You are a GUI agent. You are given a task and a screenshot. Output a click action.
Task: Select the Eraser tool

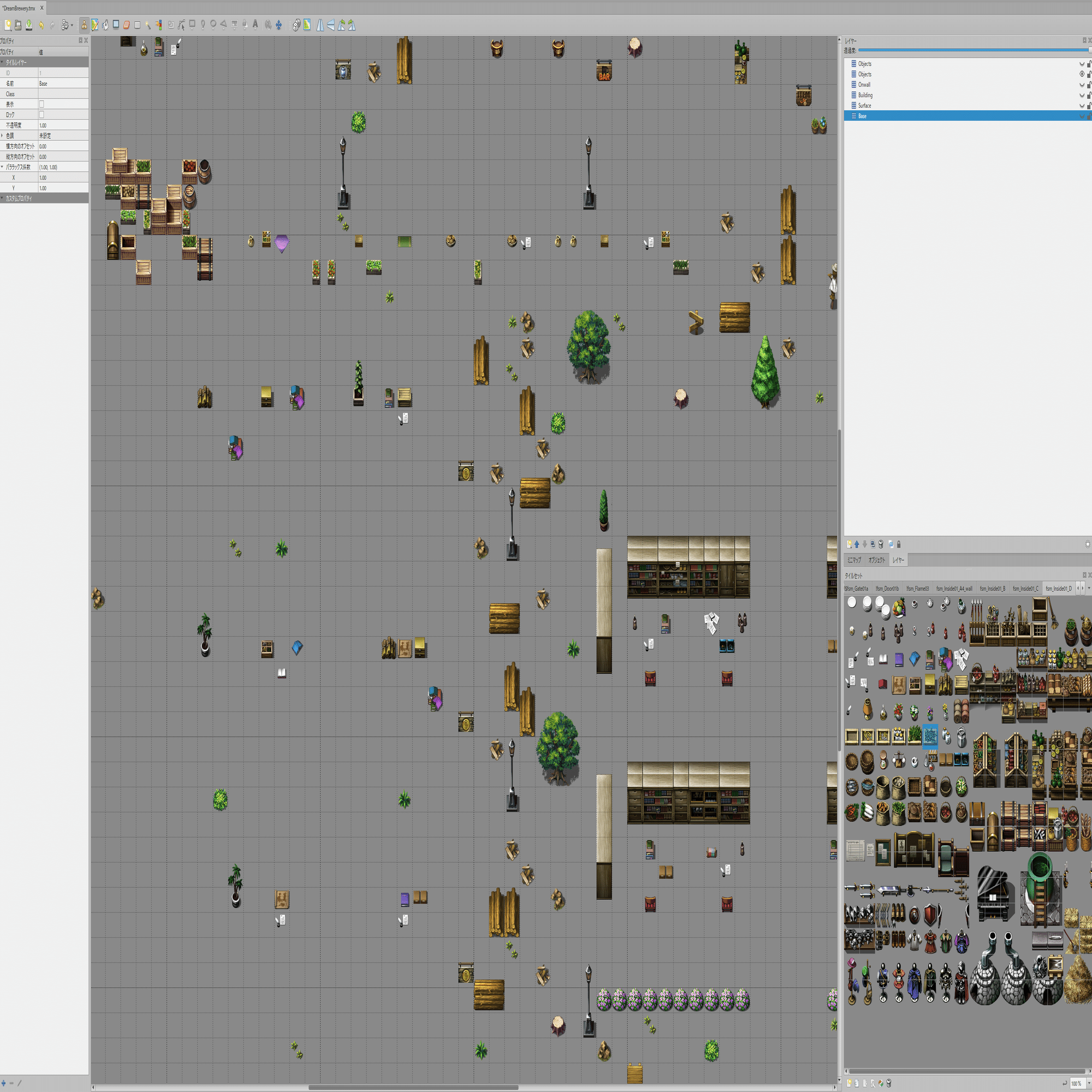click(x=127, y=25)
